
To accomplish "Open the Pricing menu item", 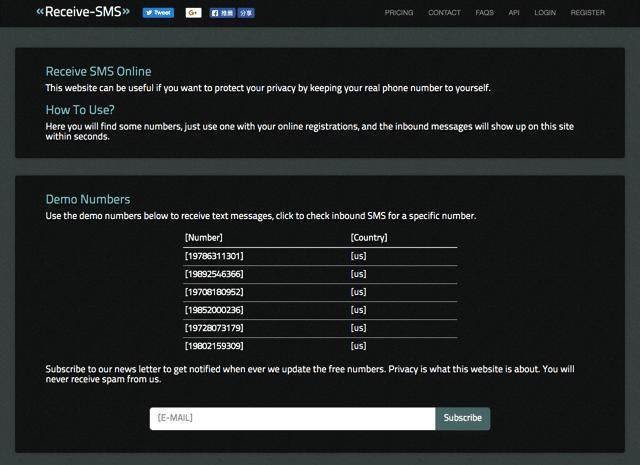I will tap(399, 13).
